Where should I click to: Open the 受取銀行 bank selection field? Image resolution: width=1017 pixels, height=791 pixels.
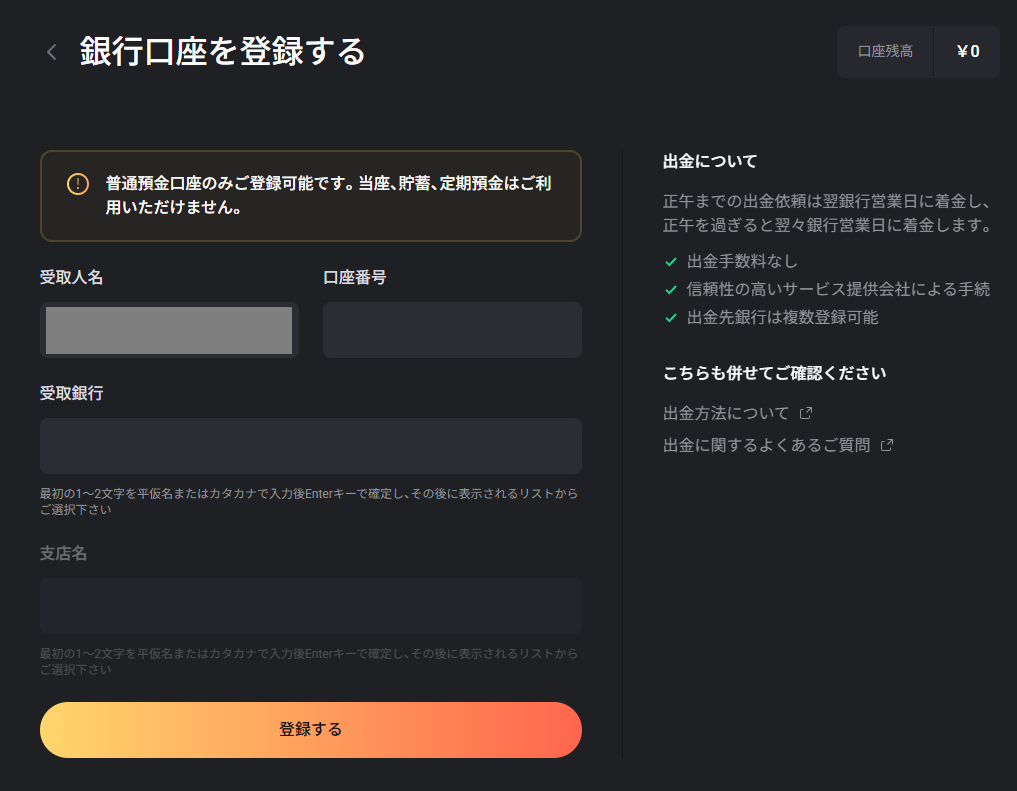tap(311, 446)
